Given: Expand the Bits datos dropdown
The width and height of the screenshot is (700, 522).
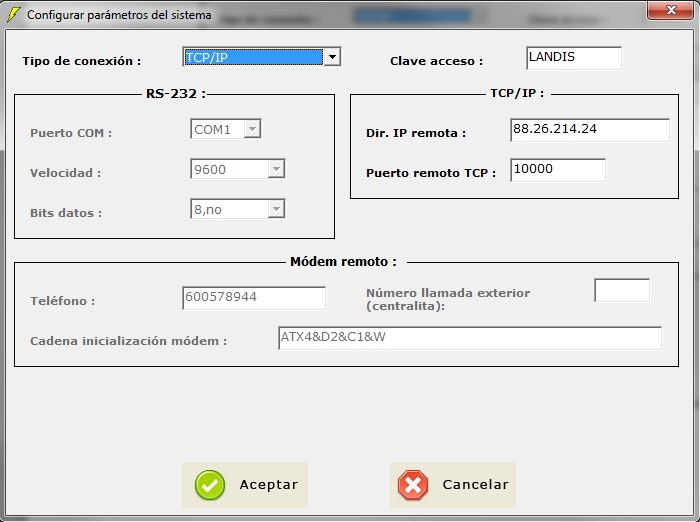Looking at the screenshot, I should click(x=276, y=209).
